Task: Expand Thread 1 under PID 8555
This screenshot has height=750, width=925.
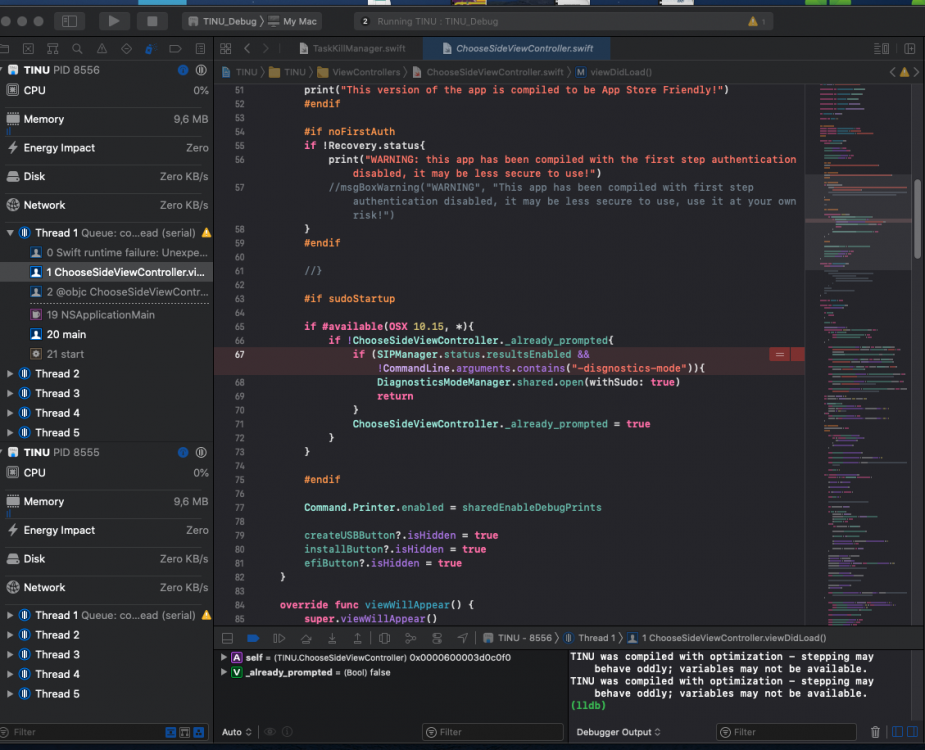Action: 10,615
